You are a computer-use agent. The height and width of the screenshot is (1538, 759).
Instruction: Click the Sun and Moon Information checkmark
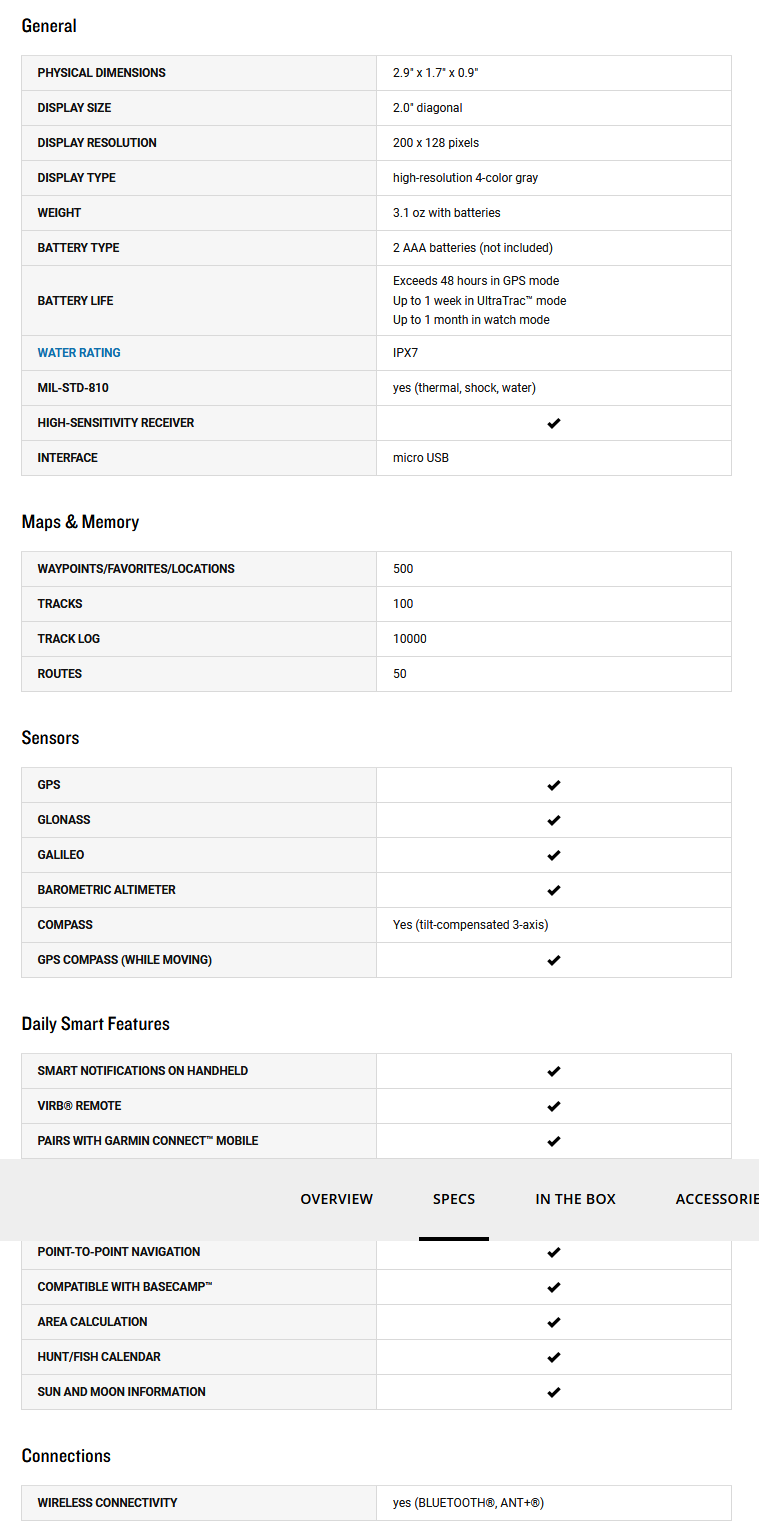[554, 1392]
